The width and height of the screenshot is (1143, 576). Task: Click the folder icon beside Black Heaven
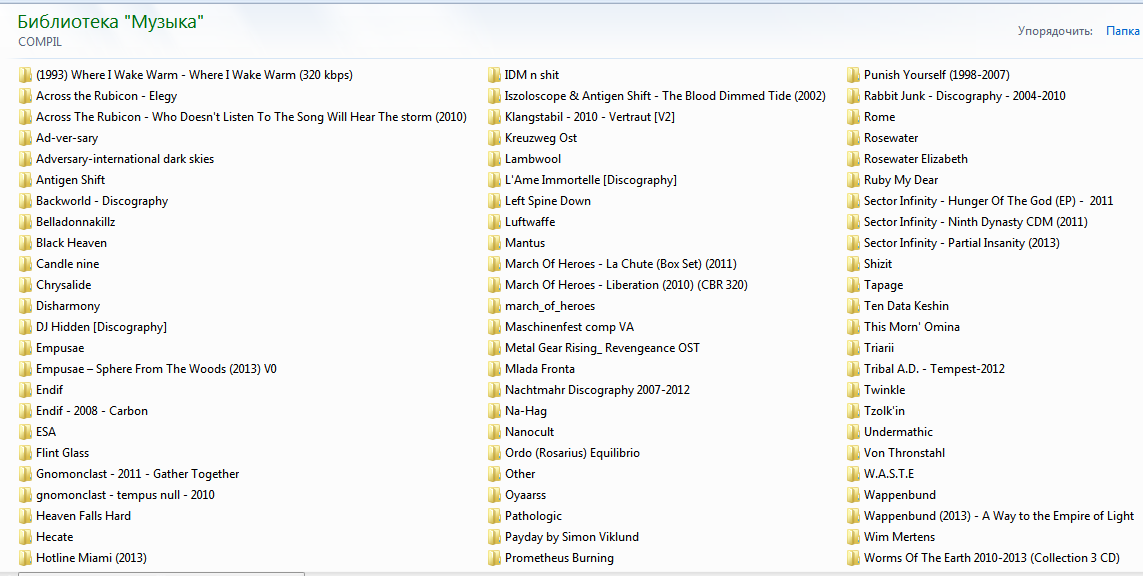pyautogui.click(x=26, y=243)
